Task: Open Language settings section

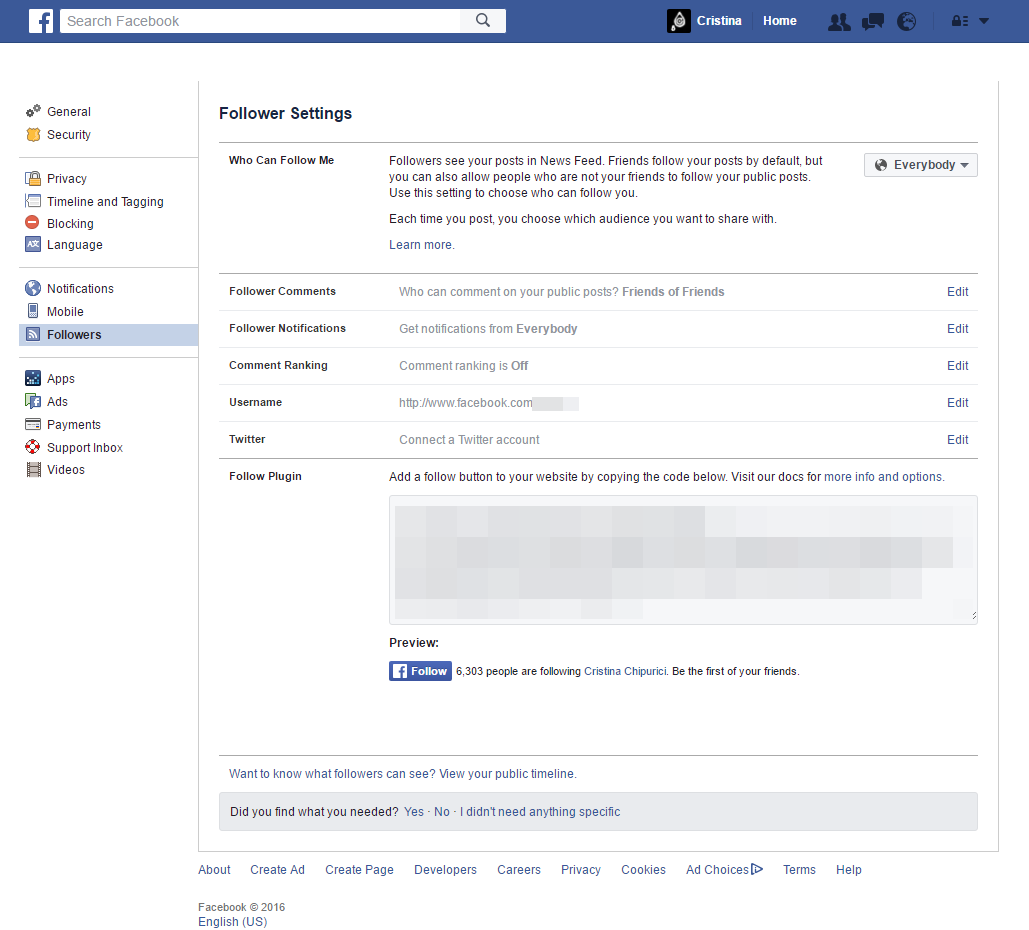Action: click(75, 245)
